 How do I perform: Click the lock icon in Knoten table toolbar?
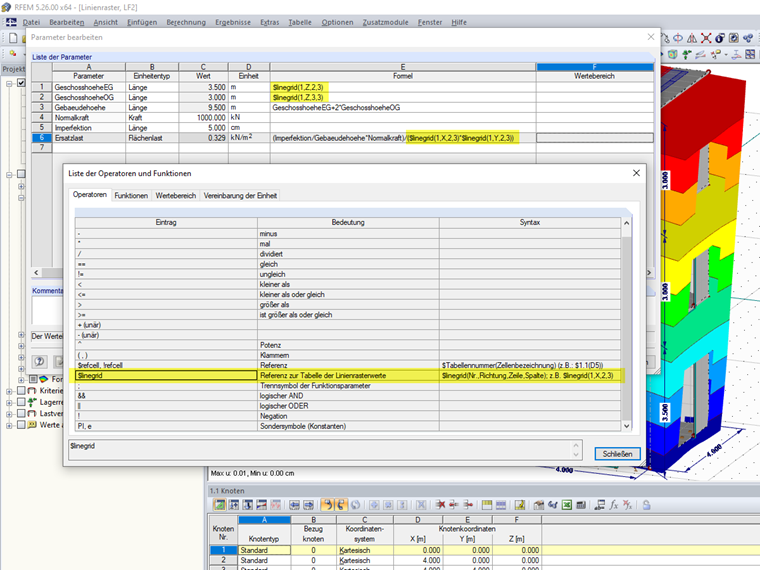[x=647, y=505]
